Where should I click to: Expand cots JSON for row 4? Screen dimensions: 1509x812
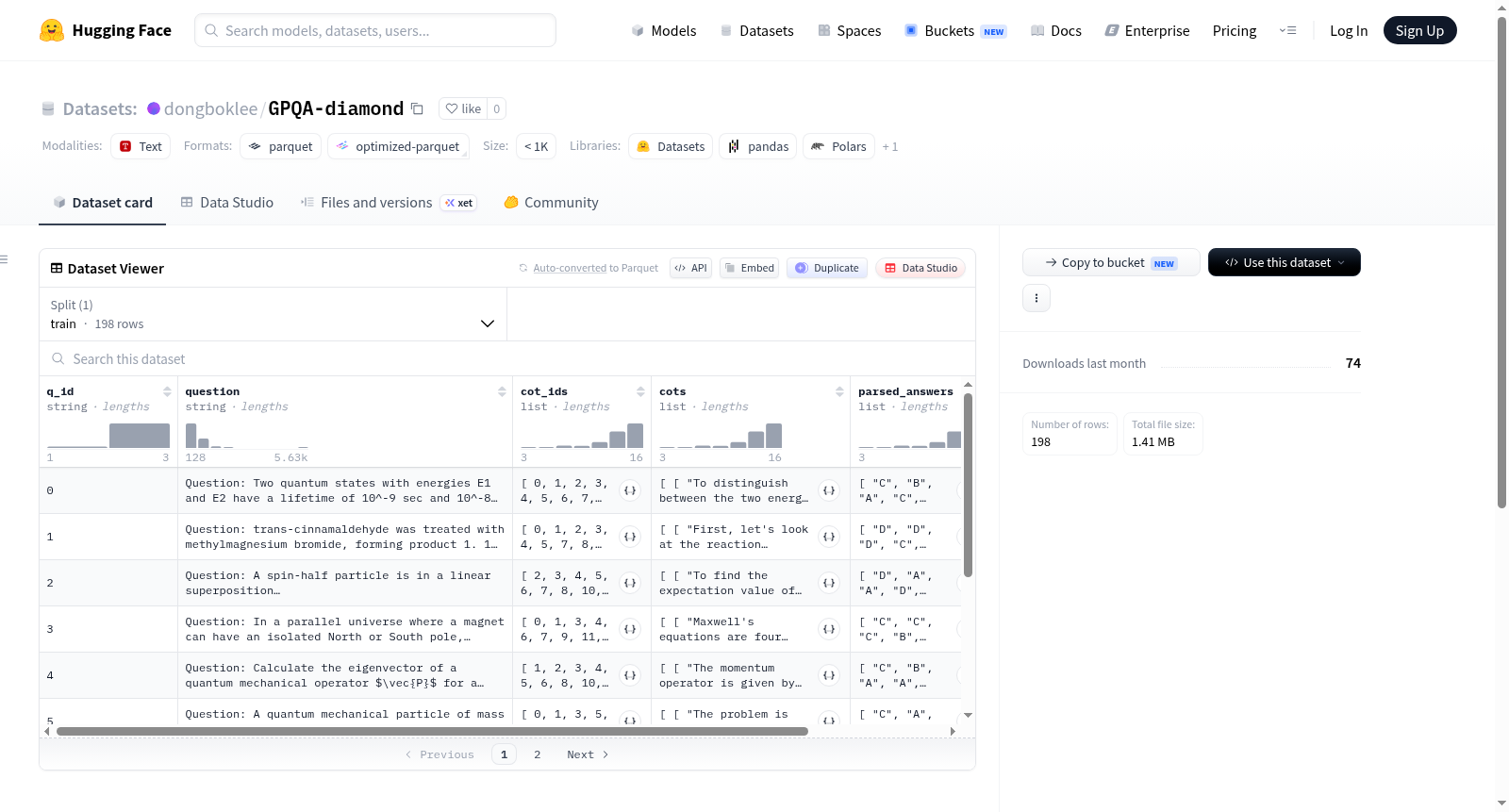829,675
